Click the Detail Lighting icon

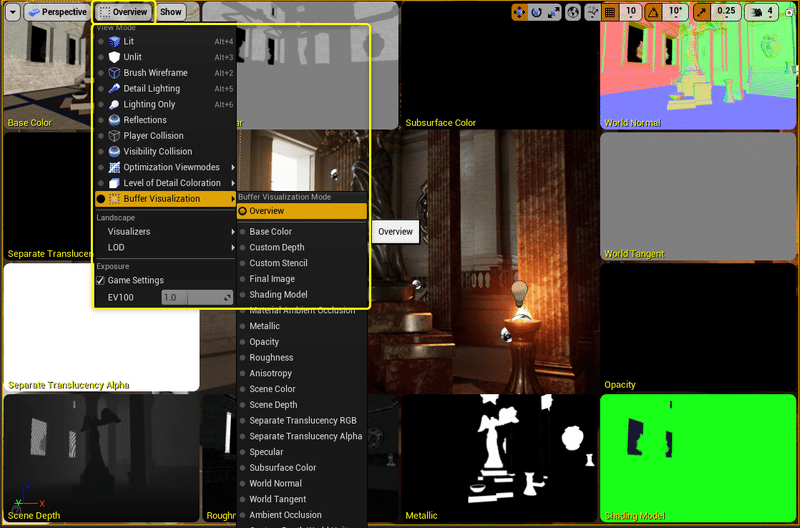click(114, 89)
